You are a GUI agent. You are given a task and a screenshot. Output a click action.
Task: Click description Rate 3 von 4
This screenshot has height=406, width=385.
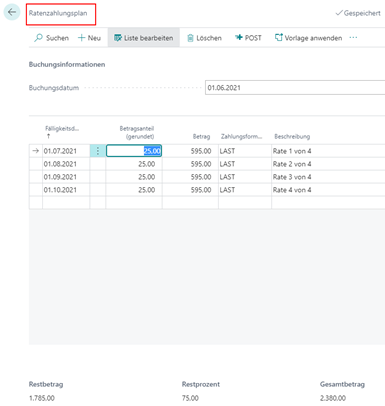(292, 177)
